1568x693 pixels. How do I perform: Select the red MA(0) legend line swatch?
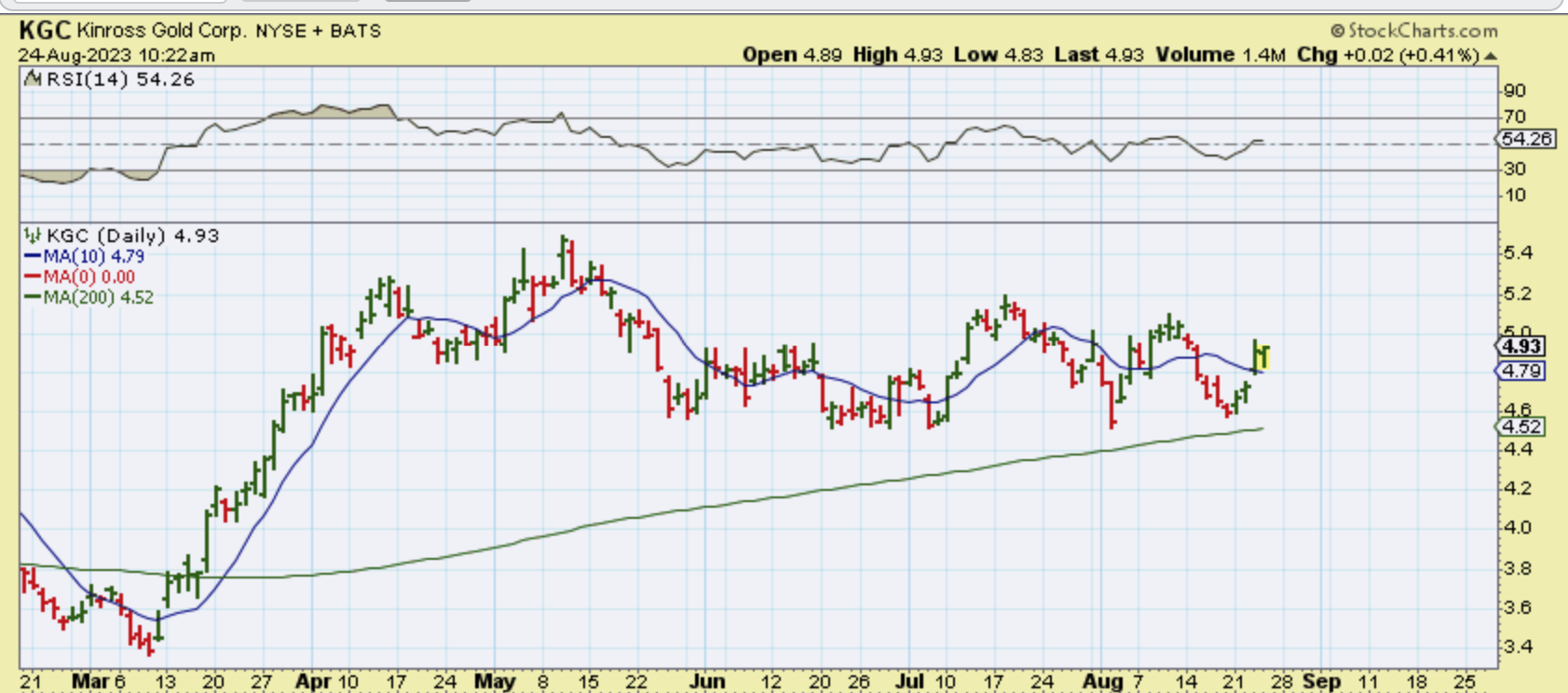(33, 277)
